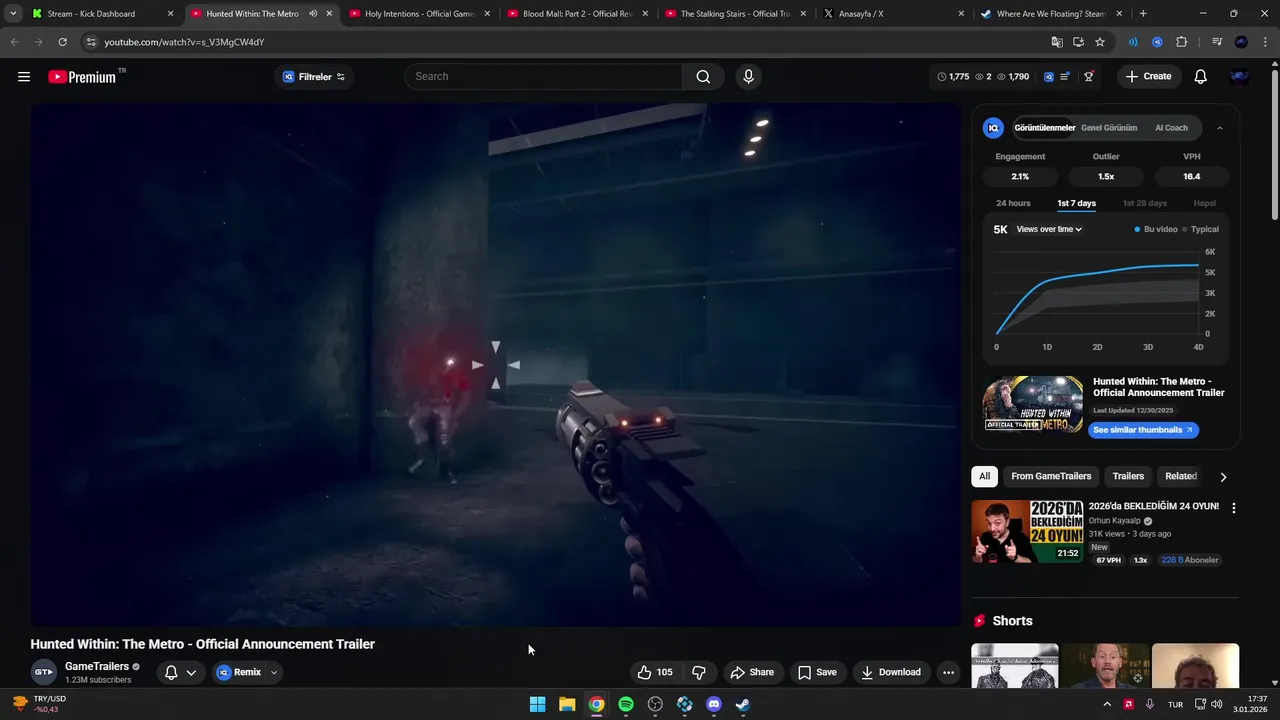Search with the magnifier icon button
Image resolution: width=1280 pixels, height=720 pixels.
click(703, 77)
